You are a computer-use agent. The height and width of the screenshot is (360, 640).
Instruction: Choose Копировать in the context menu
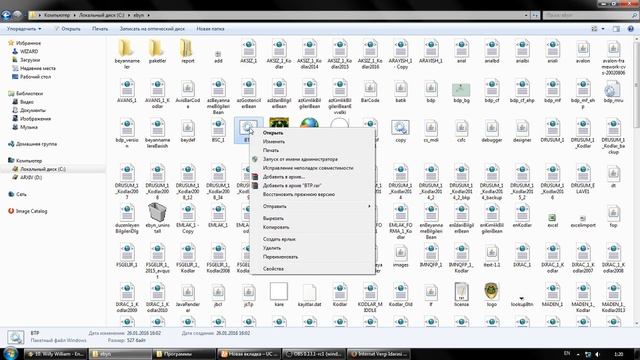[x=276, y=227]
